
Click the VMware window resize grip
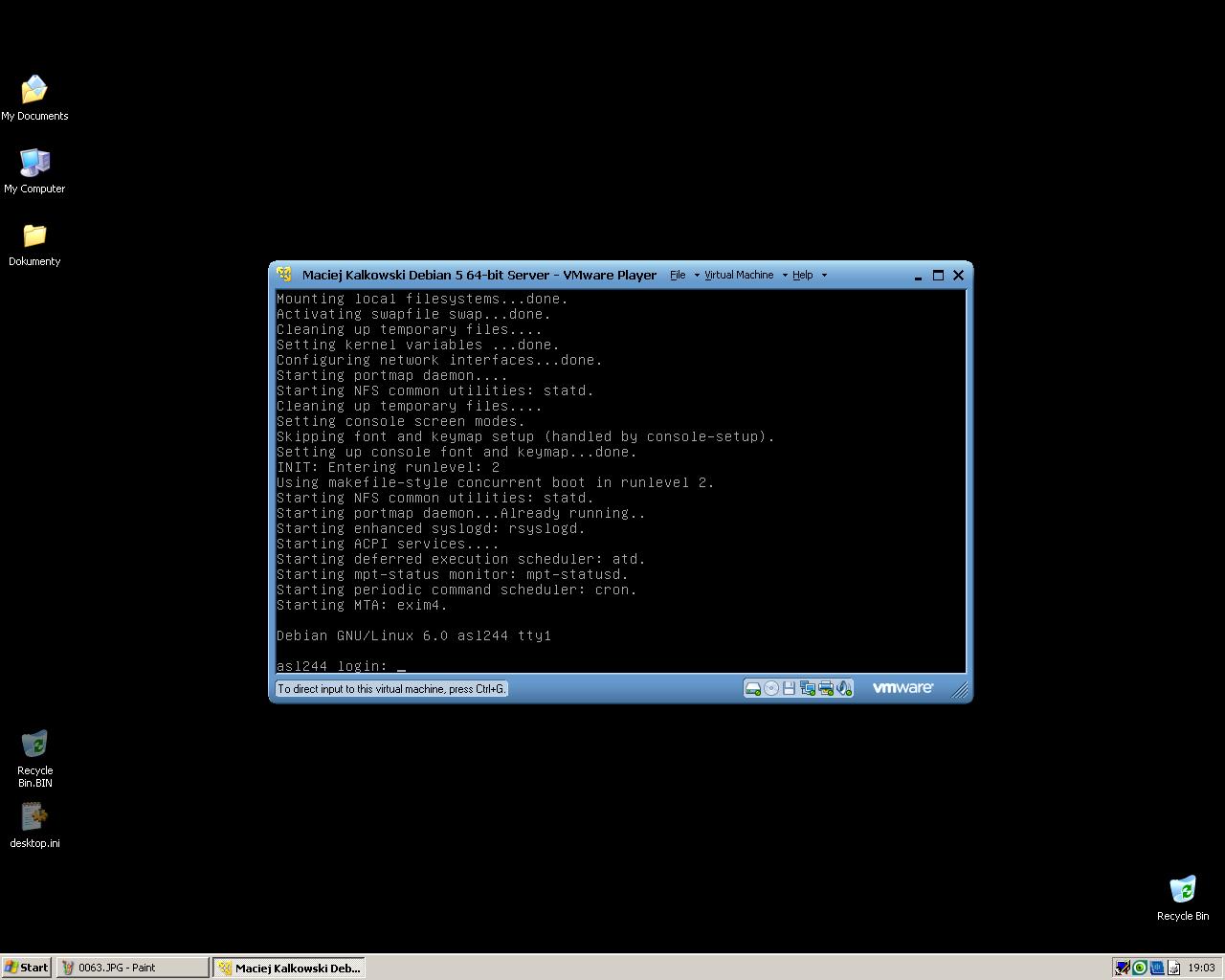[x=960, y=691]
